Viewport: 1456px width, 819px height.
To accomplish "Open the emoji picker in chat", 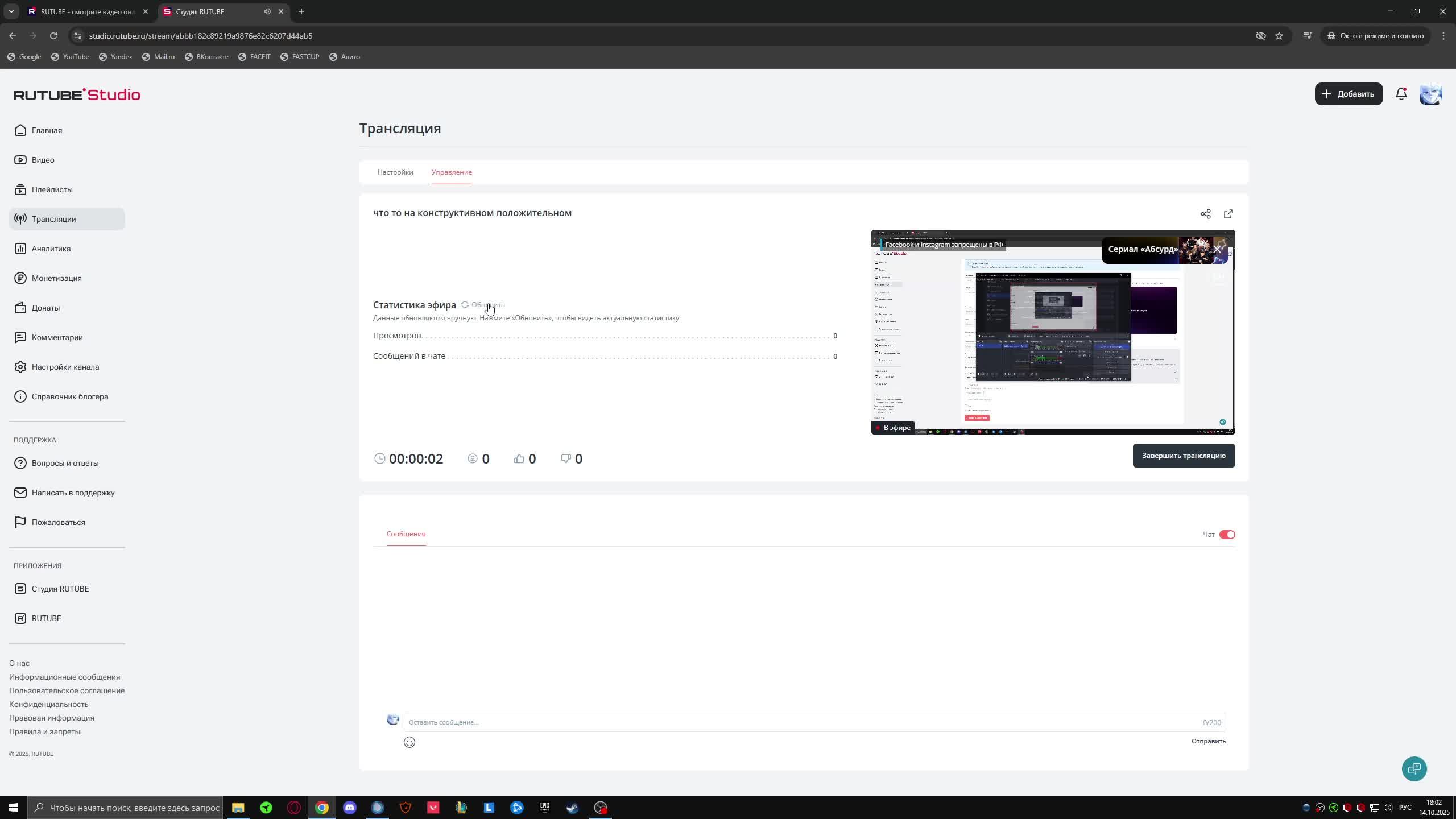I will tap(409, 742).
